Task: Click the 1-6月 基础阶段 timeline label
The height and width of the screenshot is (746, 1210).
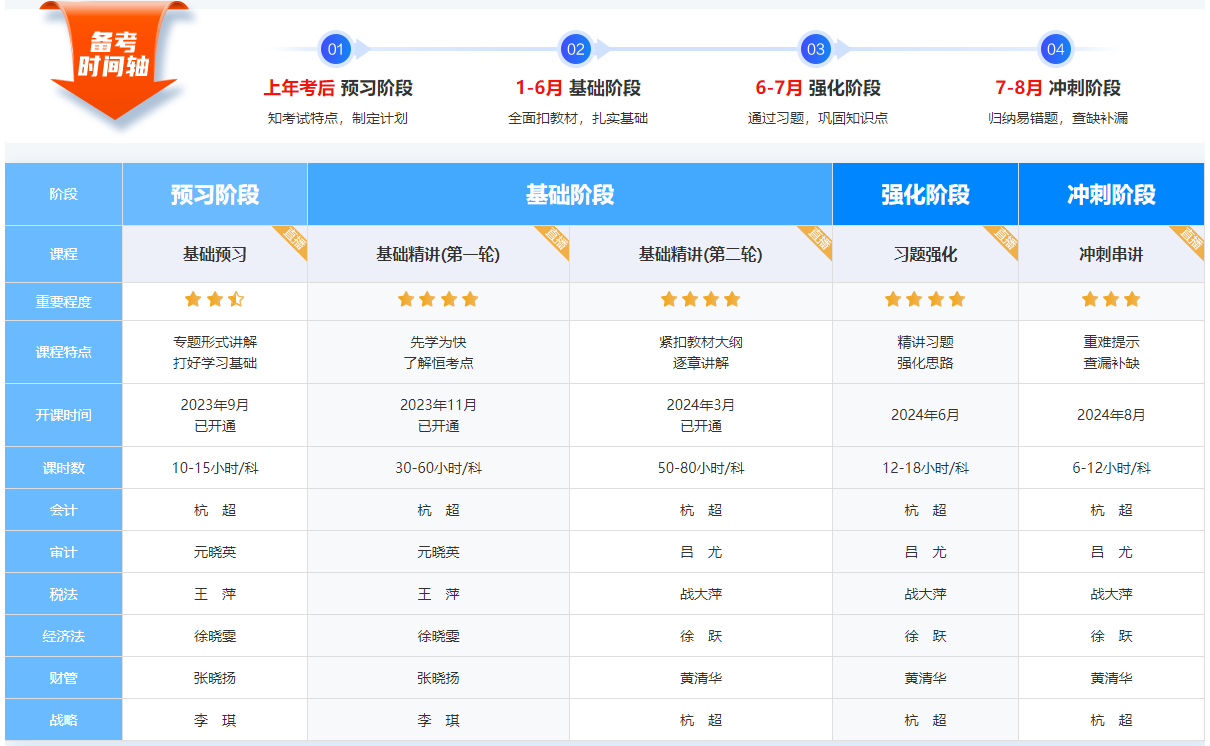Action: 578,88
